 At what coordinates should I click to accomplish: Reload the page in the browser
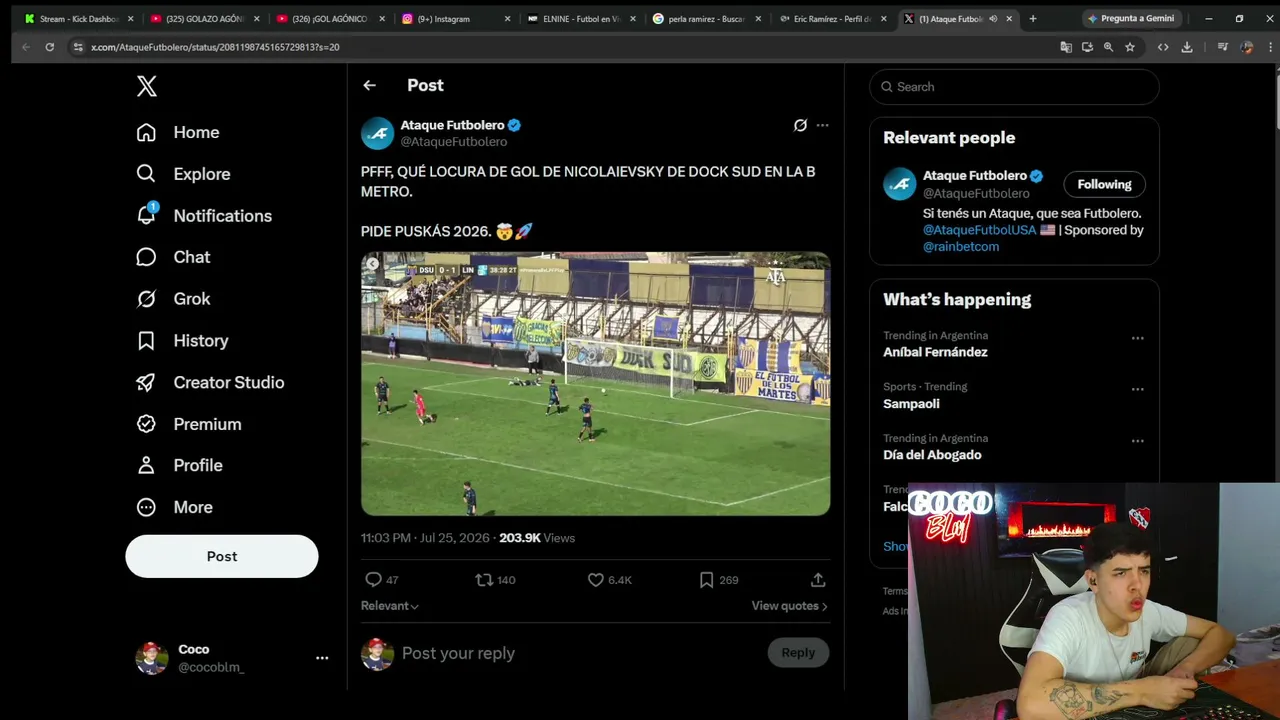pos(50,47)
